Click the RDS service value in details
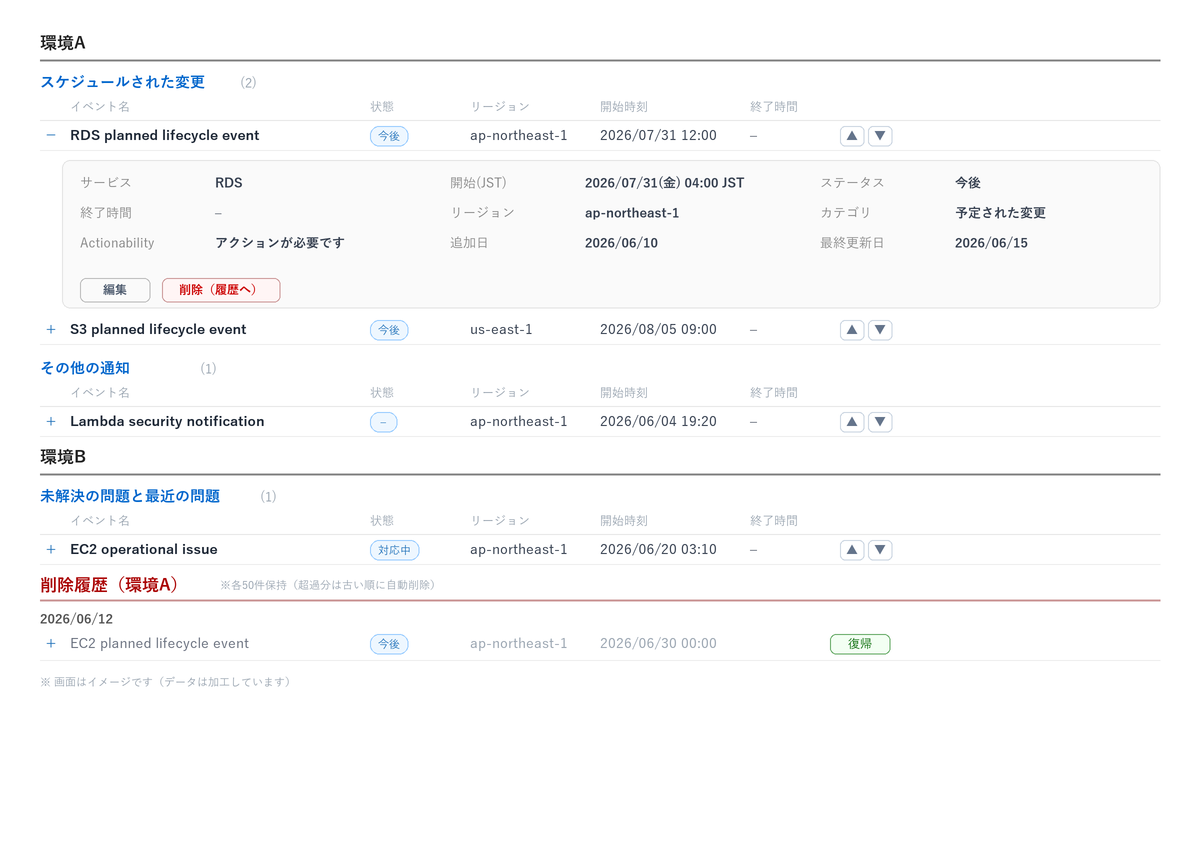The height and width of the screenshot is (860, 1200). [x=229, y=183]
